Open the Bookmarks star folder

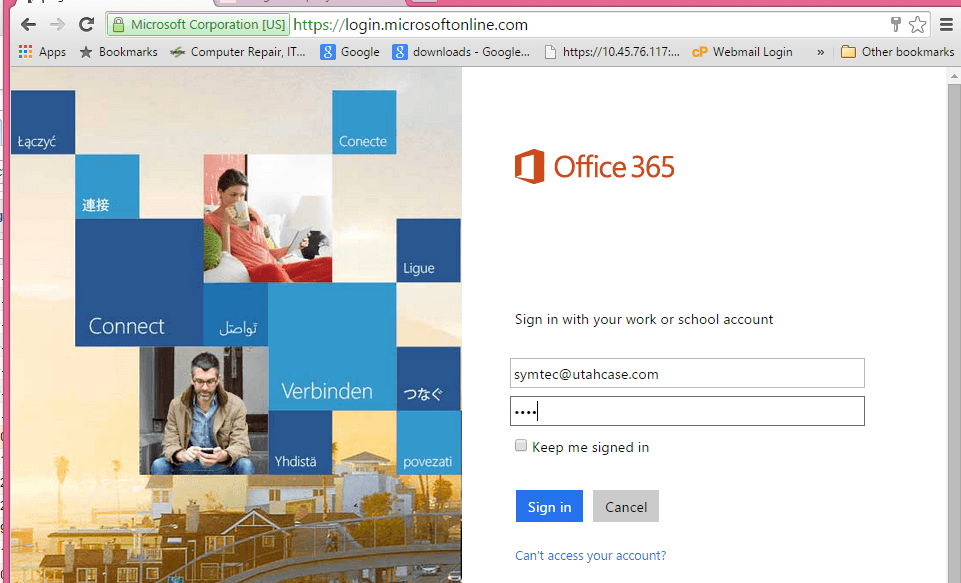click(x=119, y=52)
